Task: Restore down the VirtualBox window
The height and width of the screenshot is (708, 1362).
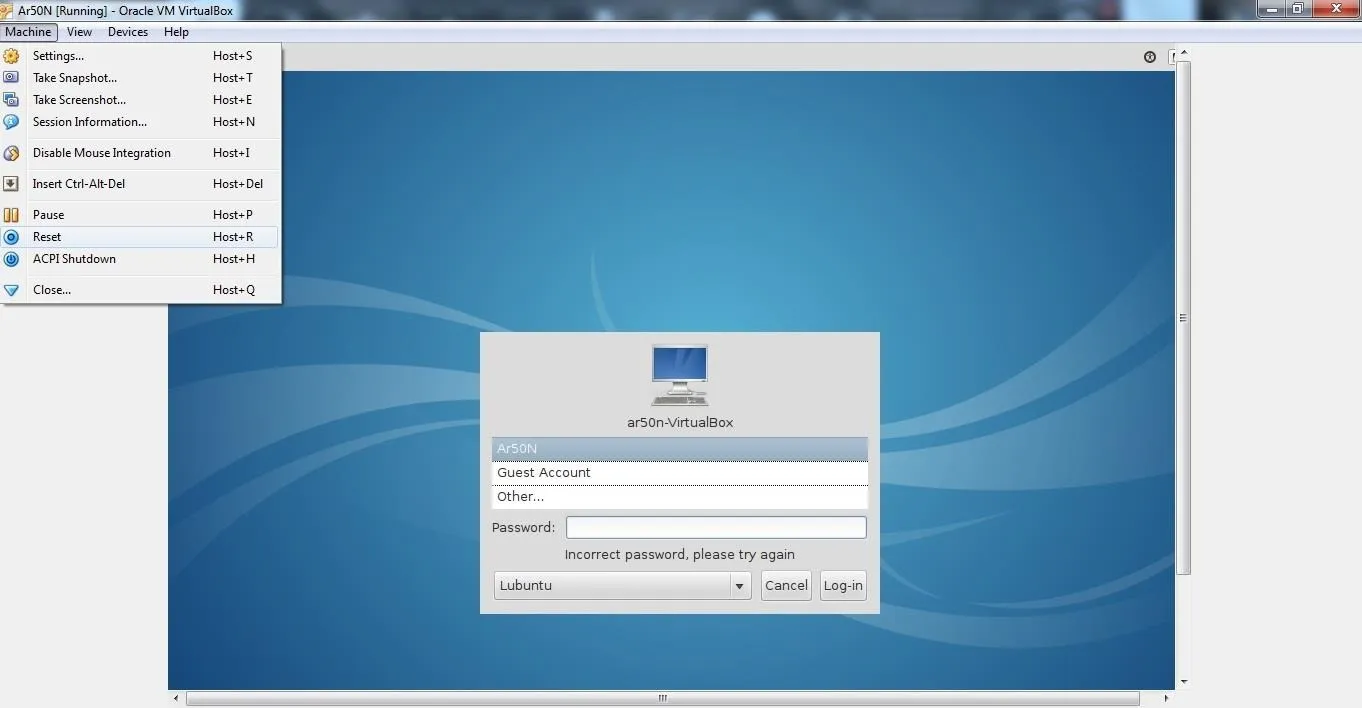Action: point(1297,8)
